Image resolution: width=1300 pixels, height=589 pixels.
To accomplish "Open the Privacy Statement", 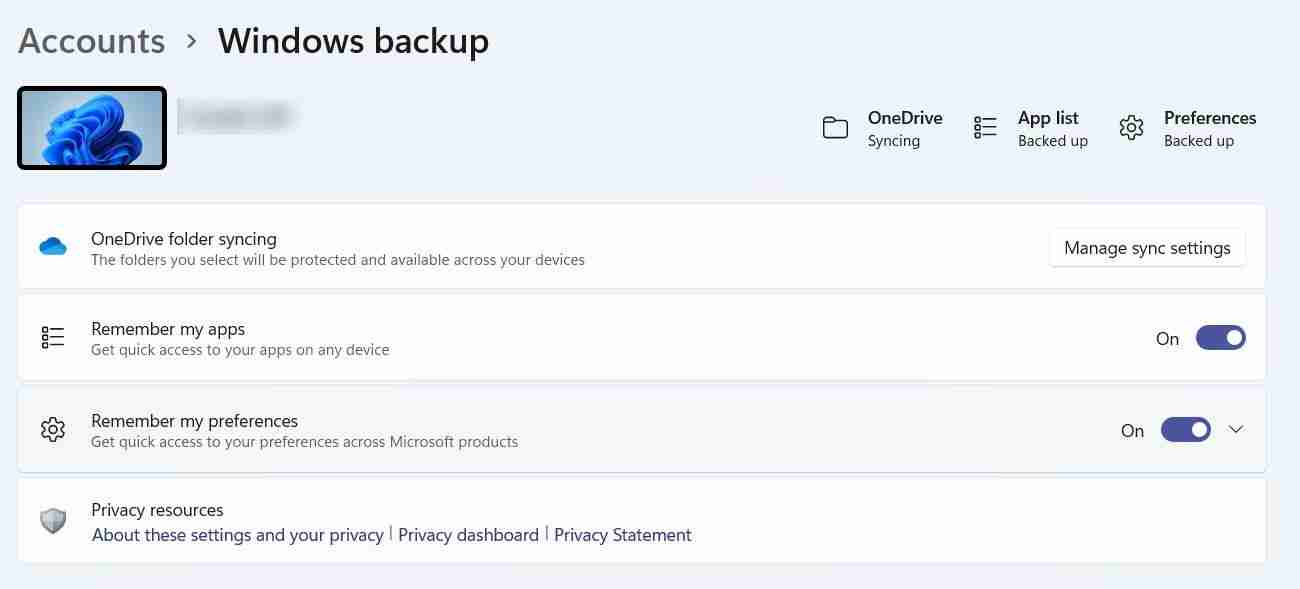I will [x=622, y=535].
